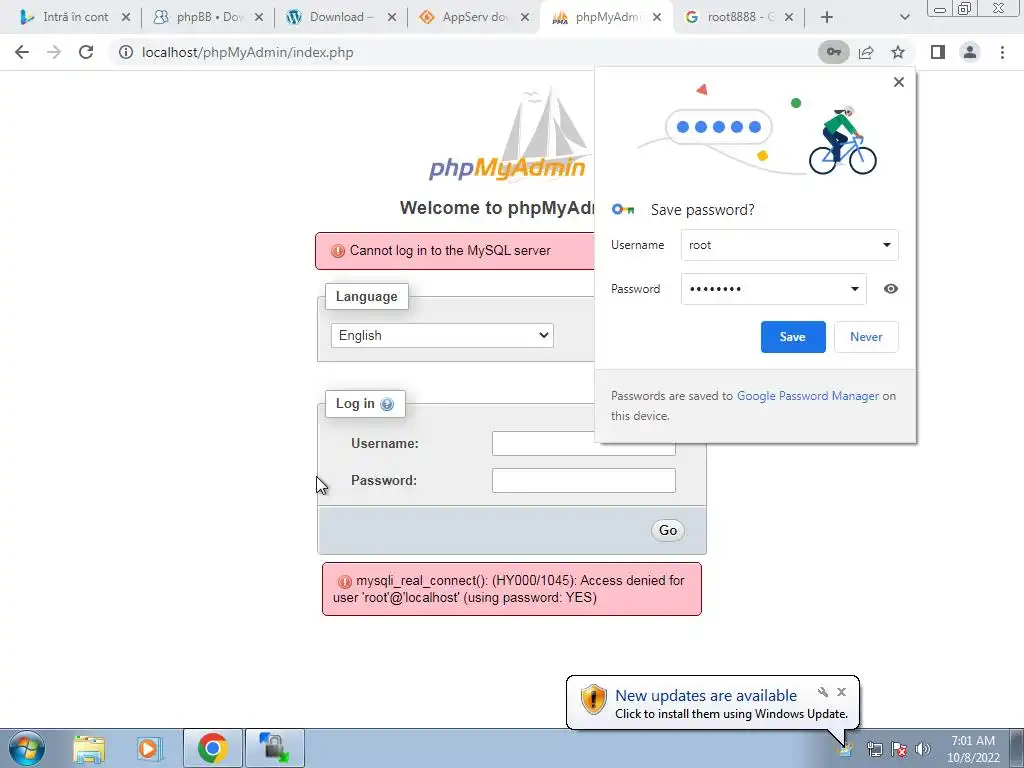Close the WordPress Download tab
Viewport: 1024px width, 768px height.
[391, 18]
